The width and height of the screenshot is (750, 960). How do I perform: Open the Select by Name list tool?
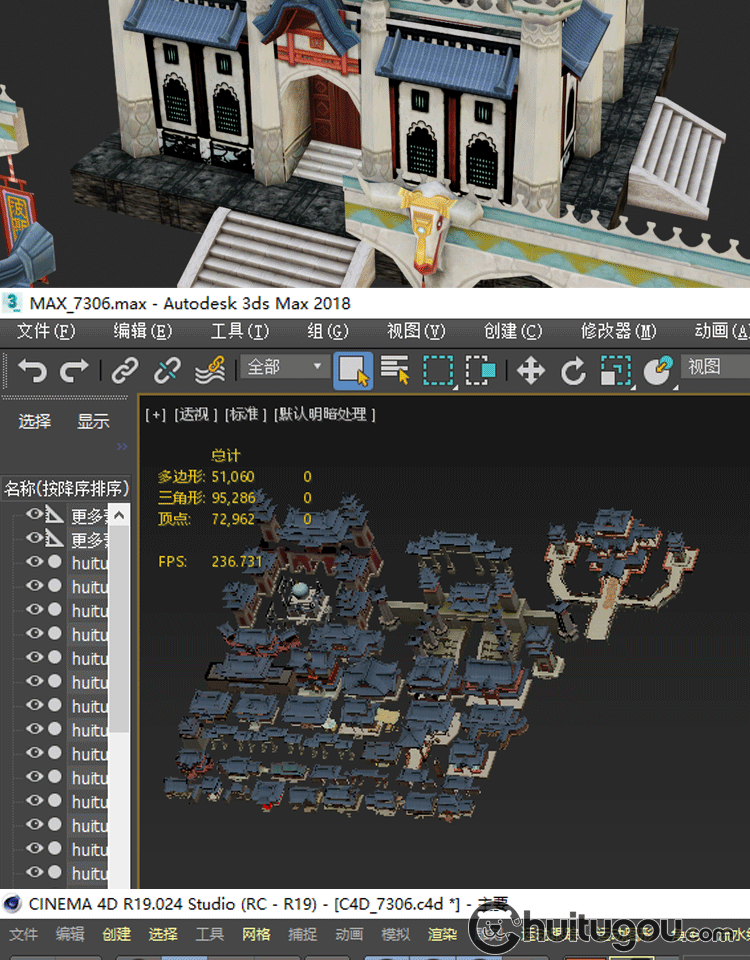(x=396, y=370)
